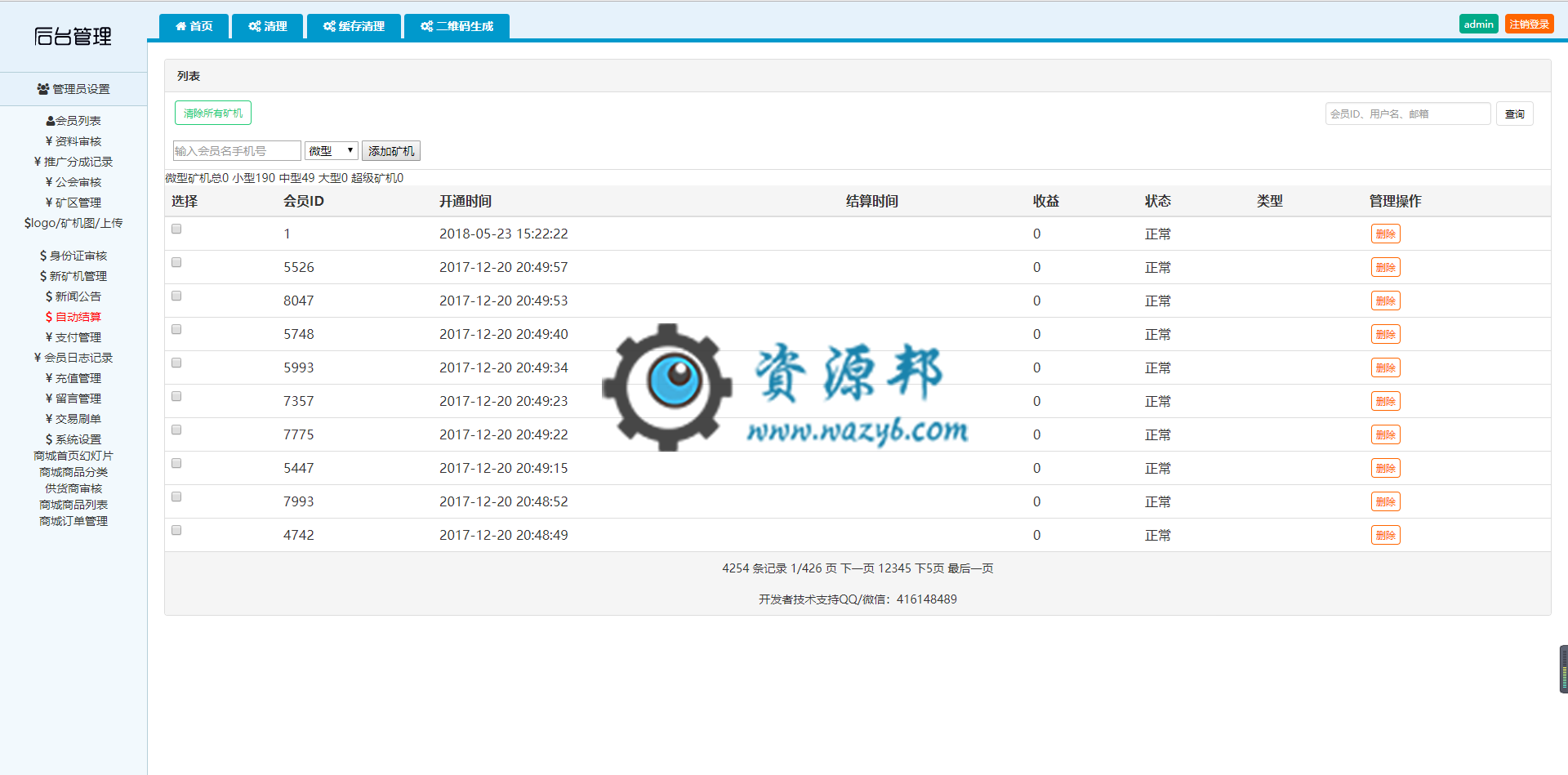The image size is (1568, 775).
Task: Check the box for member 7993
Action: tap(176, 497)
